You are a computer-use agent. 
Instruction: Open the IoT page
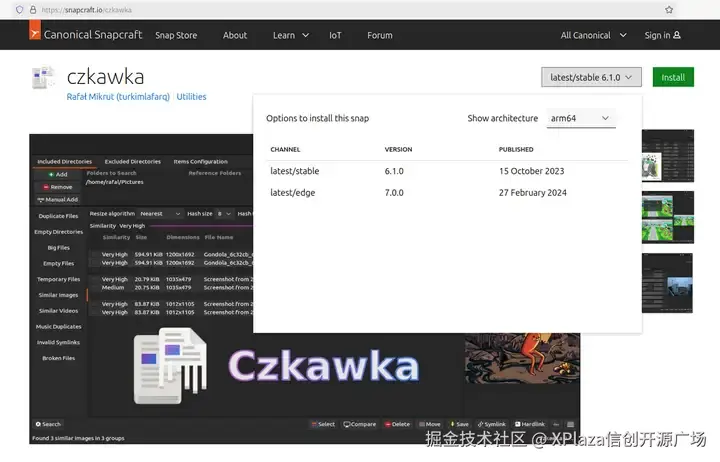click(335, 35)
